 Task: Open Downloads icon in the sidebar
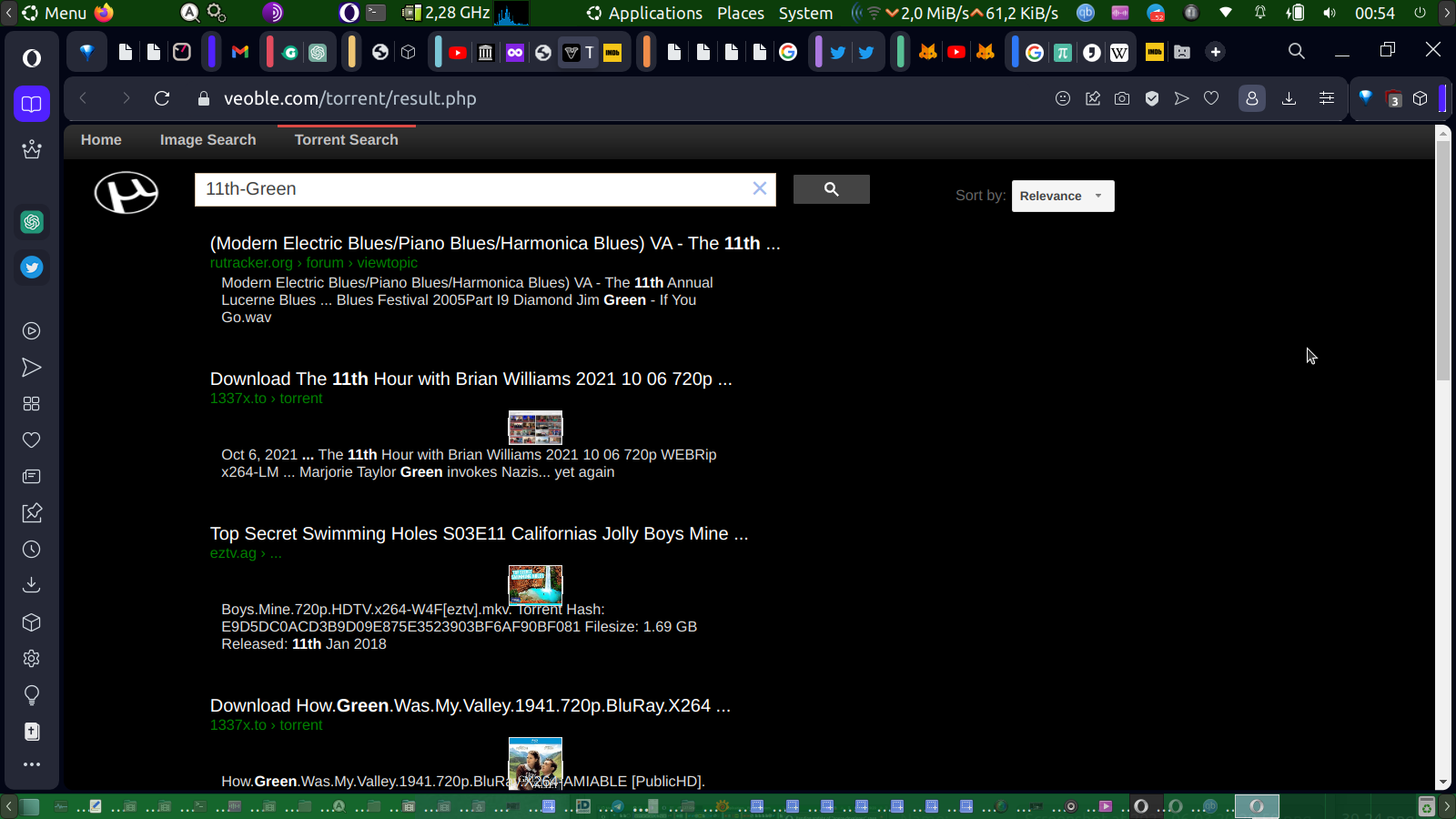click(x=32, y=585)
